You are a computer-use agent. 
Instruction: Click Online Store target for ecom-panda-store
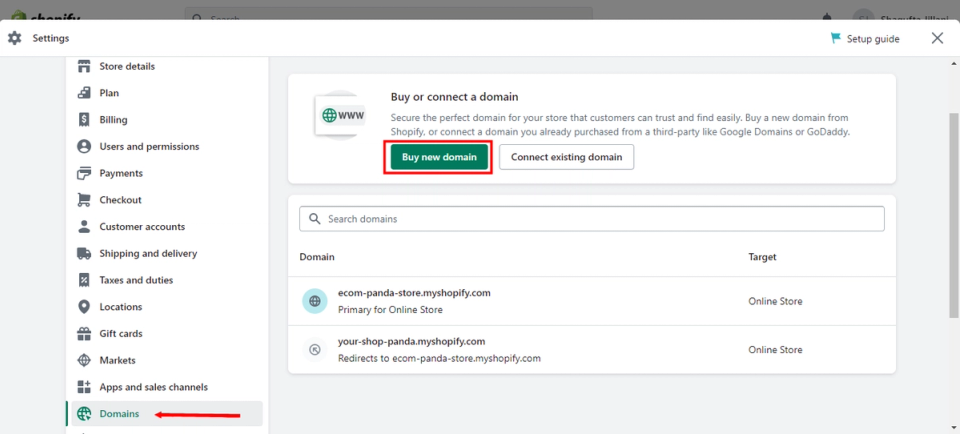point(775,301)
